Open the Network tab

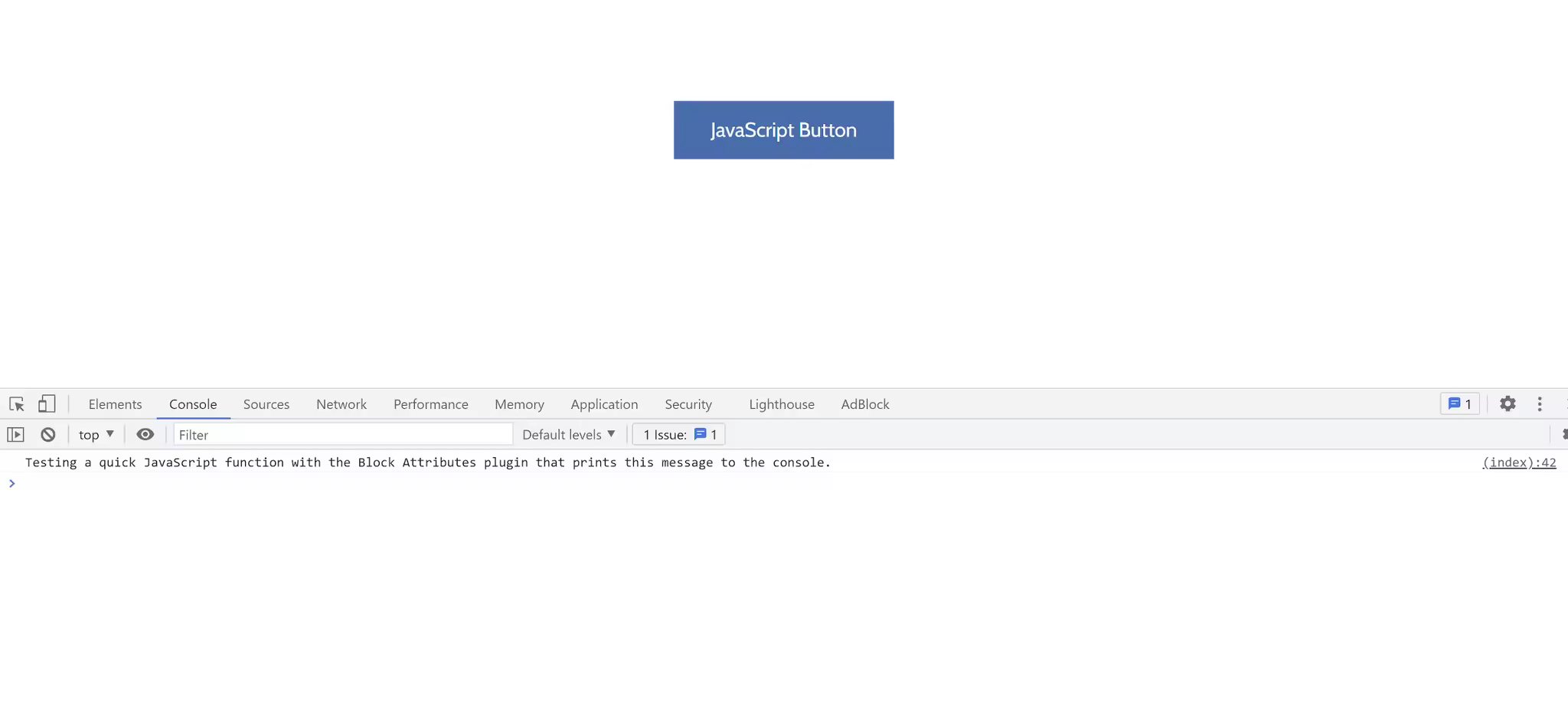point(341,404)
